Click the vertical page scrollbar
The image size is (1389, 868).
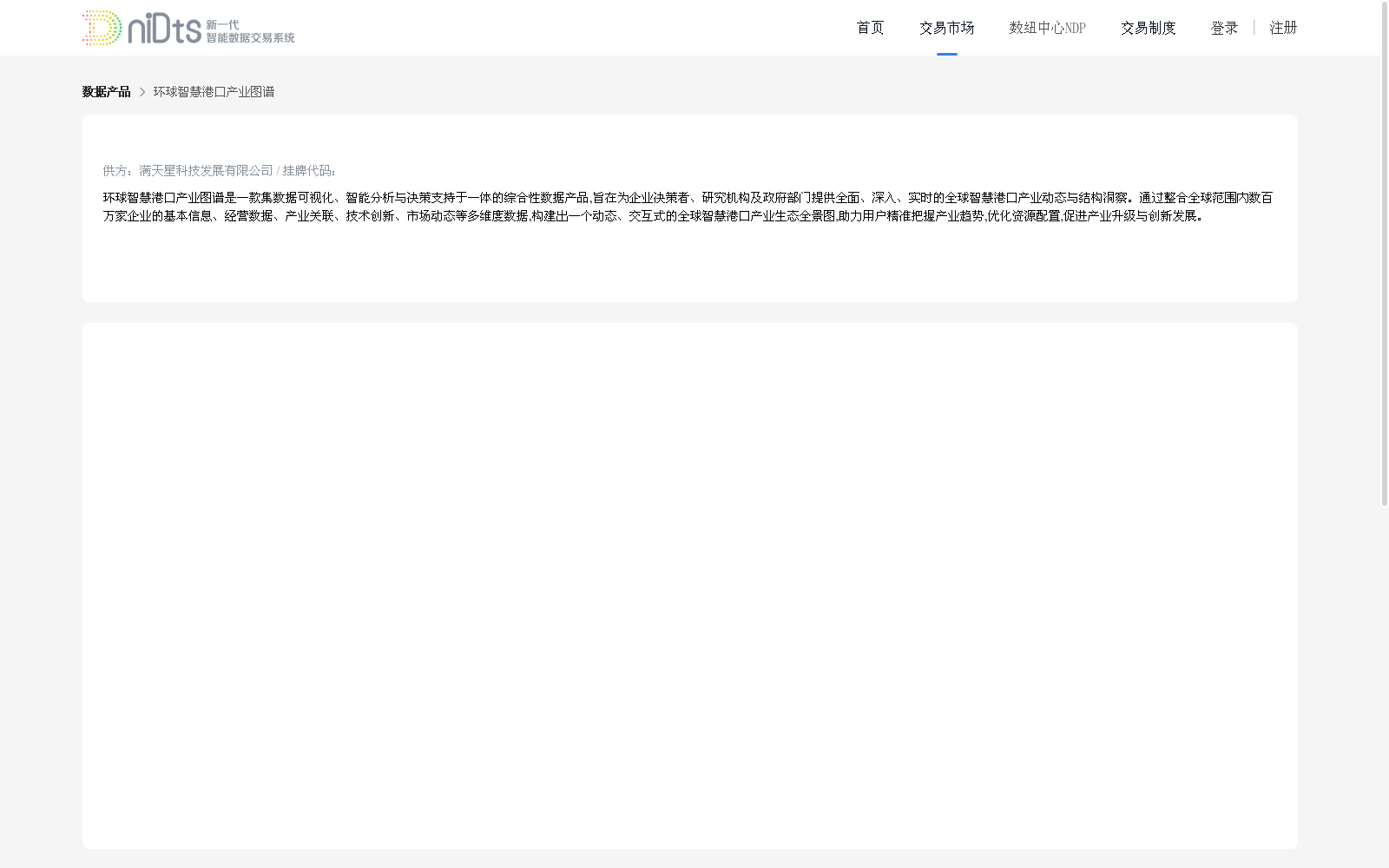[1385, 253]
